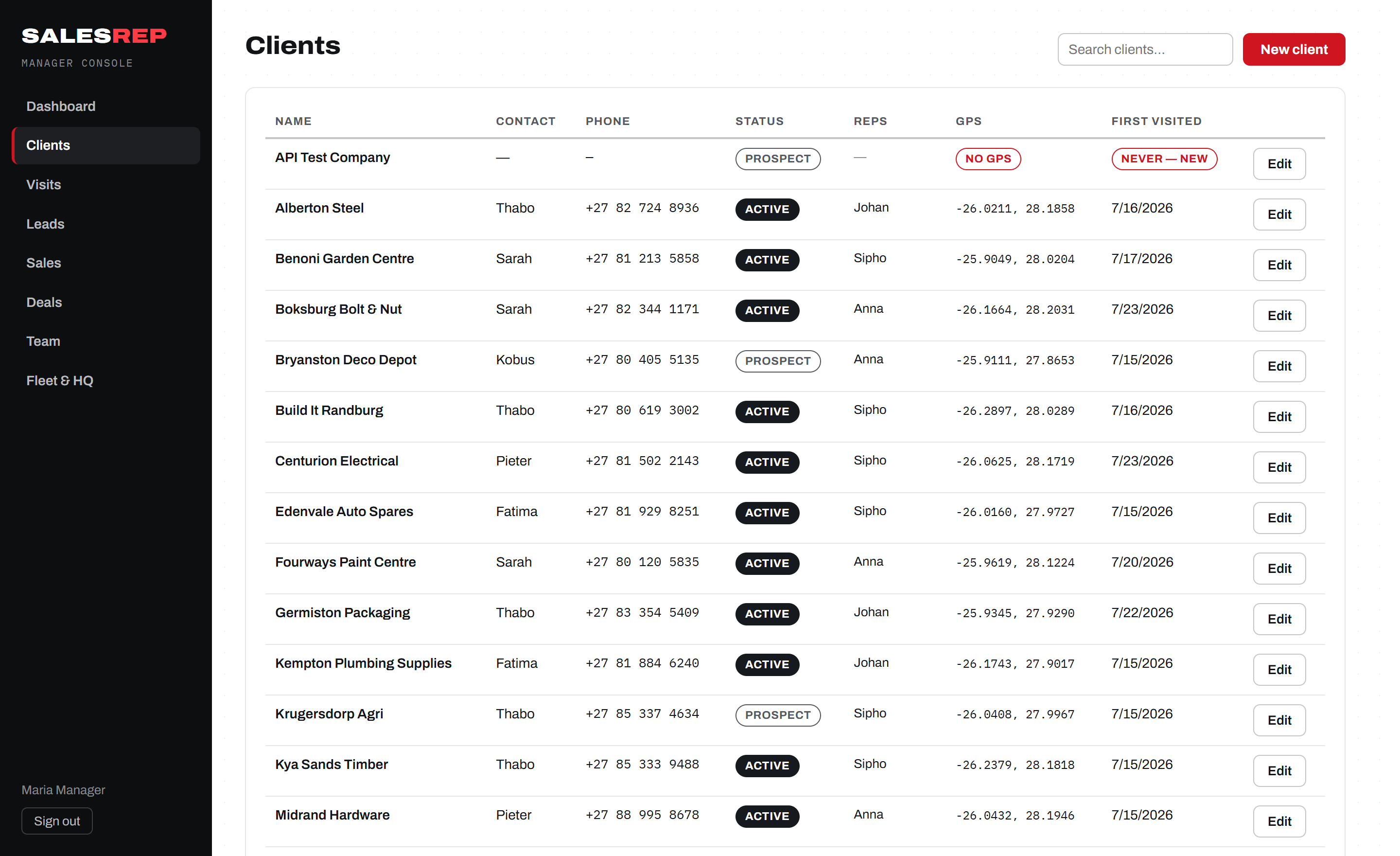Select Clients in the sidebar
The image size is (1400, 856).
tap(106, 145)
